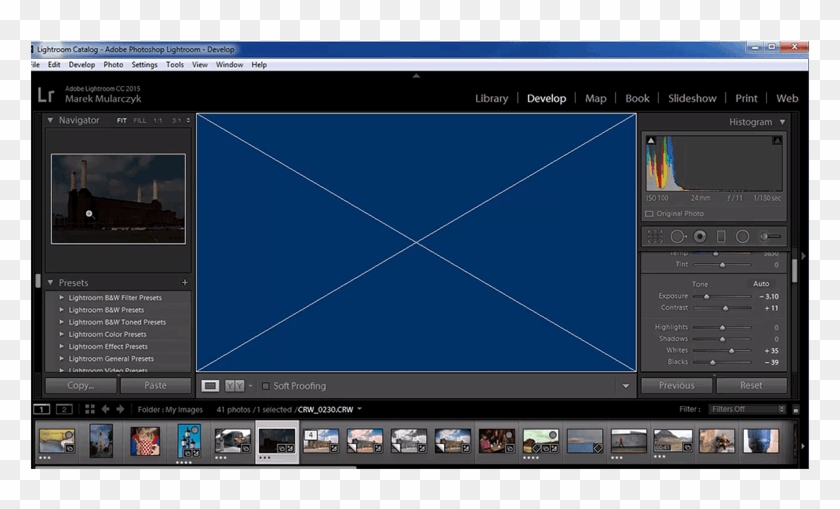Collapse the Presets panel
The width and height of the screenshot is (840, 509).
click(50, 282)
